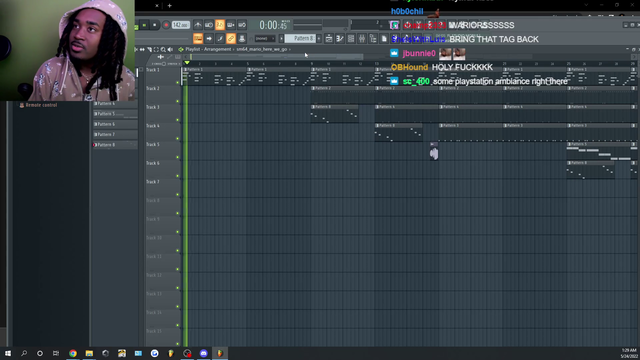Viewport: 640px width, 360px height.
Task: Click the playlist horizontal arrows slip tool
Action: pos(142,49)
